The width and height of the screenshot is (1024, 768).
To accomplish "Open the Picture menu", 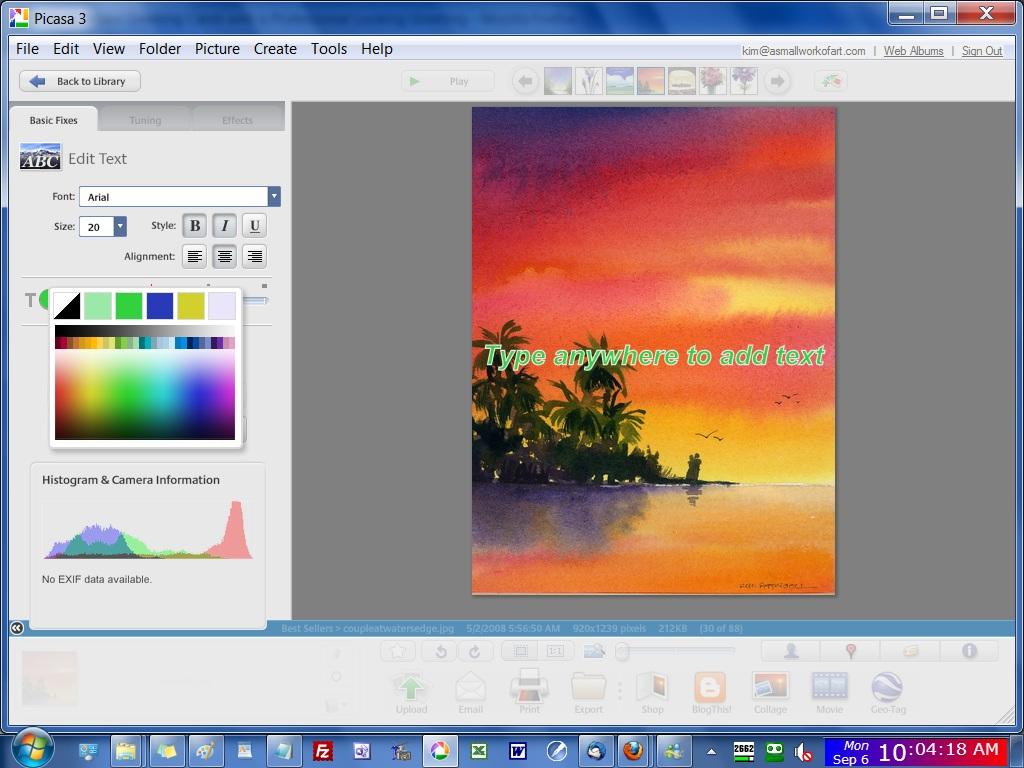I will pos(217,49).
